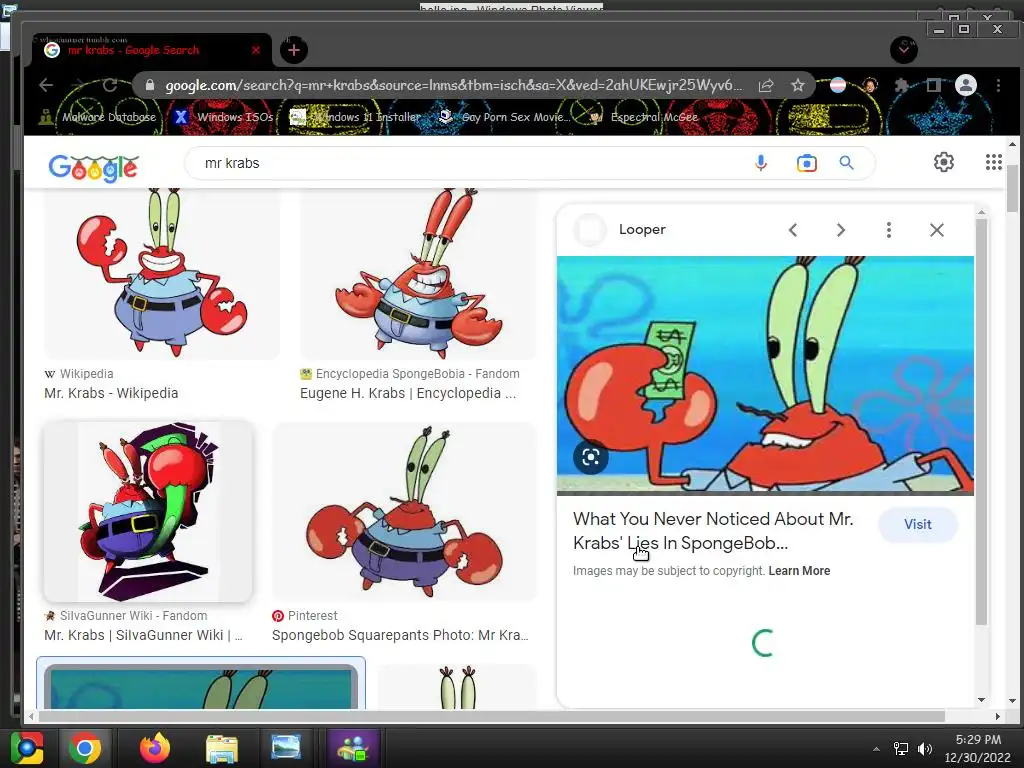This screenshot has width=1024, height=768.
Task: Open Chrome from the taskbar
Action: coord(85,748)
